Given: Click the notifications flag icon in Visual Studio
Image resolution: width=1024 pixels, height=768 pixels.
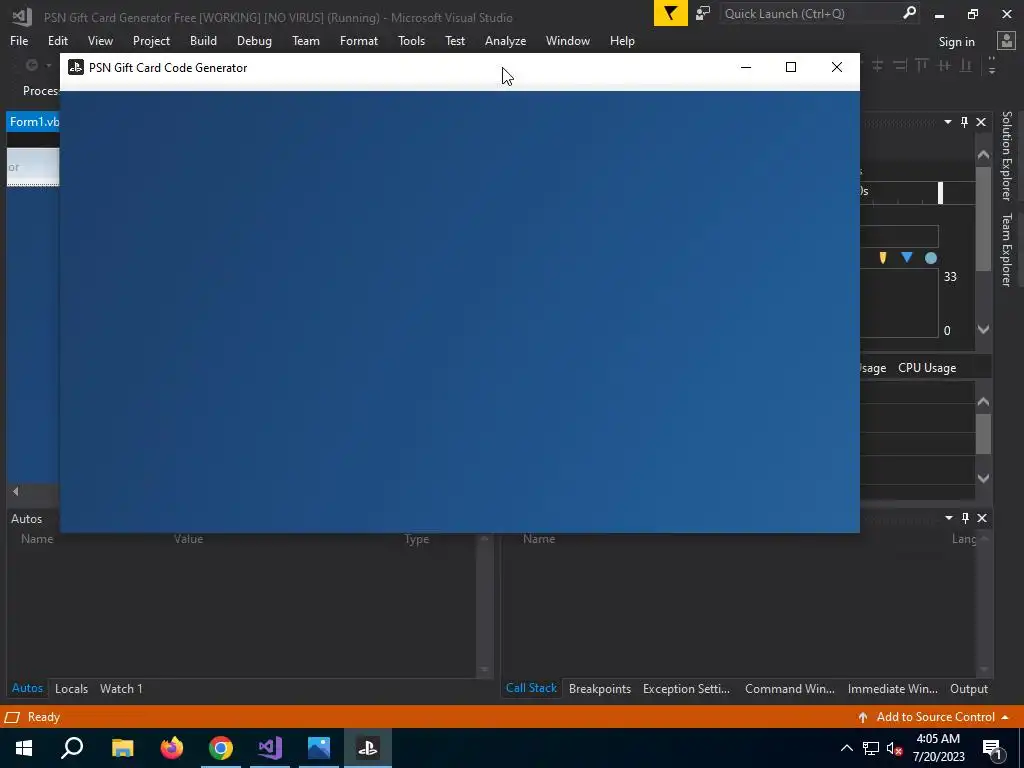Looking at the screenshot, I should pos(671,14).
